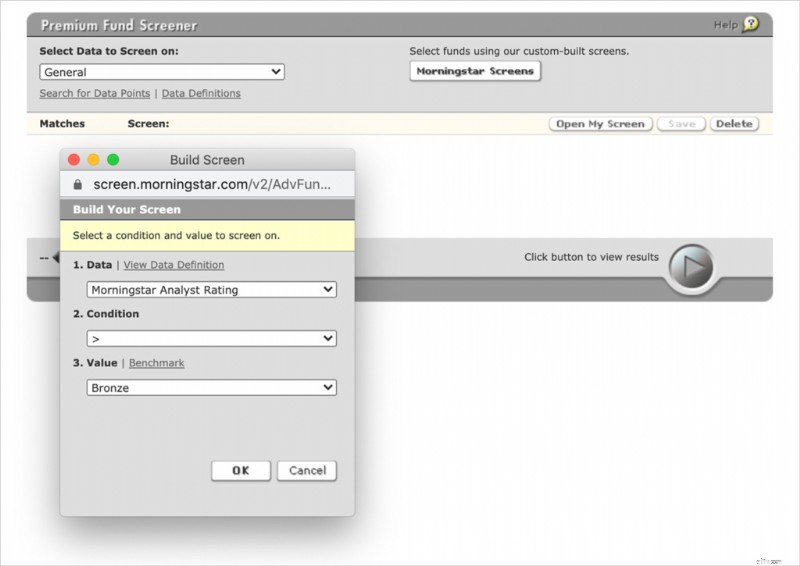Cancel the Build Screen dialog
Image resolution: width=800 pixels, height=566 pixels.
307,471
